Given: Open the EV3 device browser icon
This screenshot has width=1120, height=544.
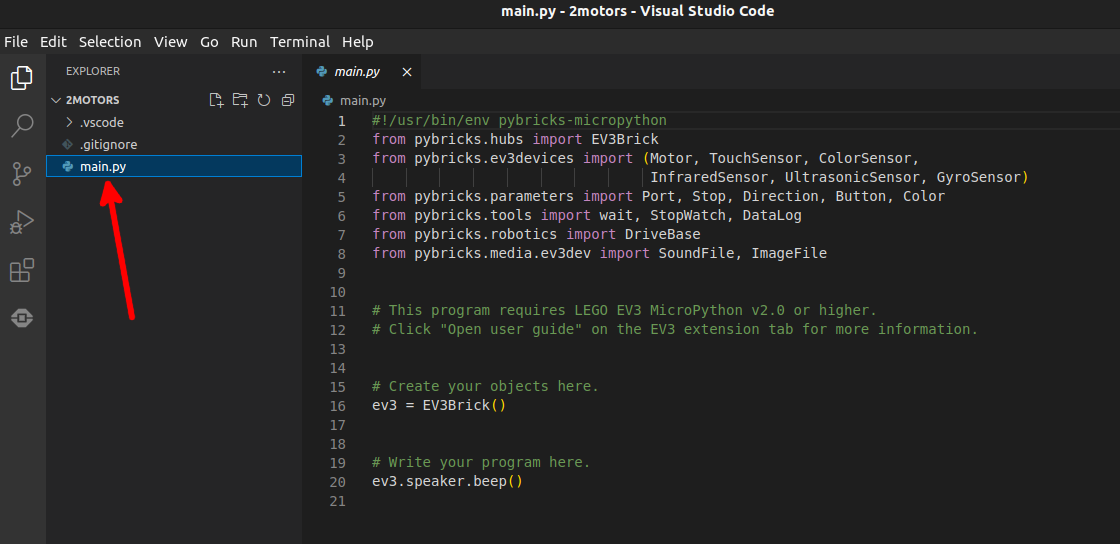Looking at the screenshot, I should click(x=22, y=318).
